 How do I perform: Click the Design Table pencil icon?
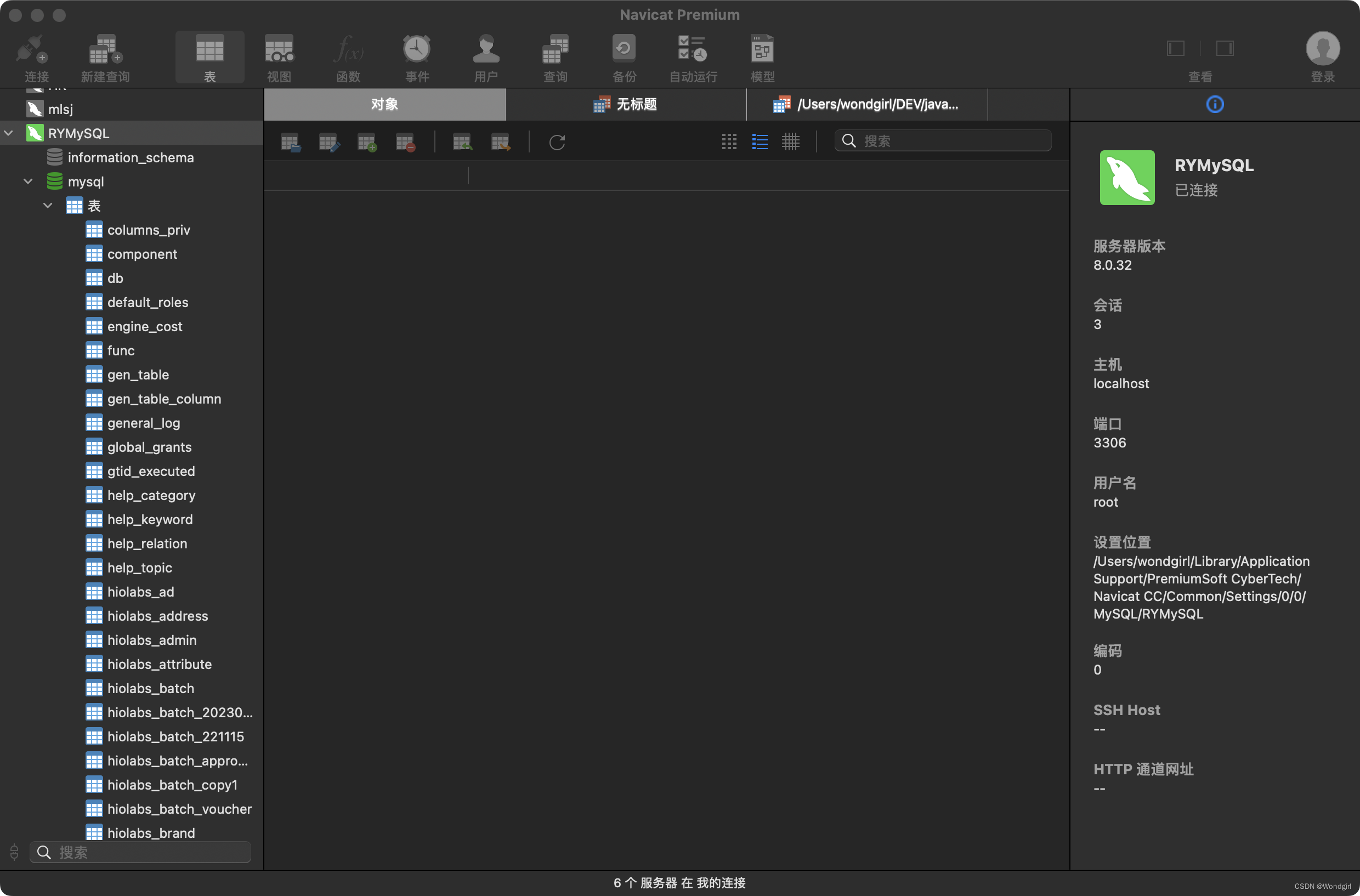(x=329, y=141)
